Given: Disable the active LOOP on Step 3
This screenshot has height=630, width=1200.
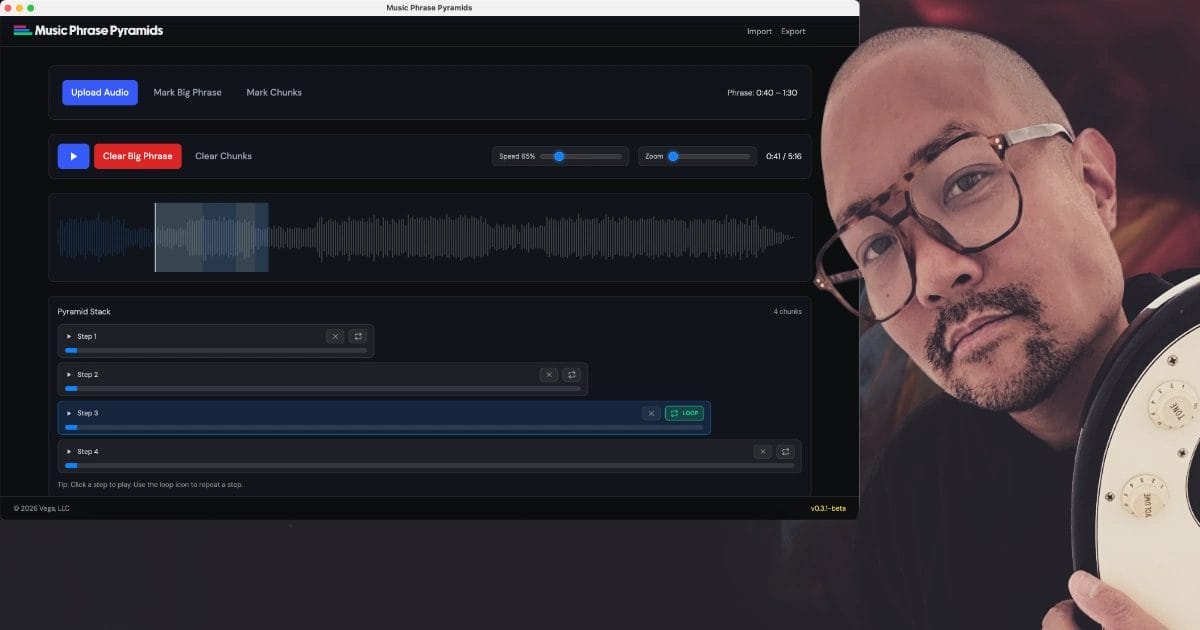Looking at the screenshot, I should 685,413.
